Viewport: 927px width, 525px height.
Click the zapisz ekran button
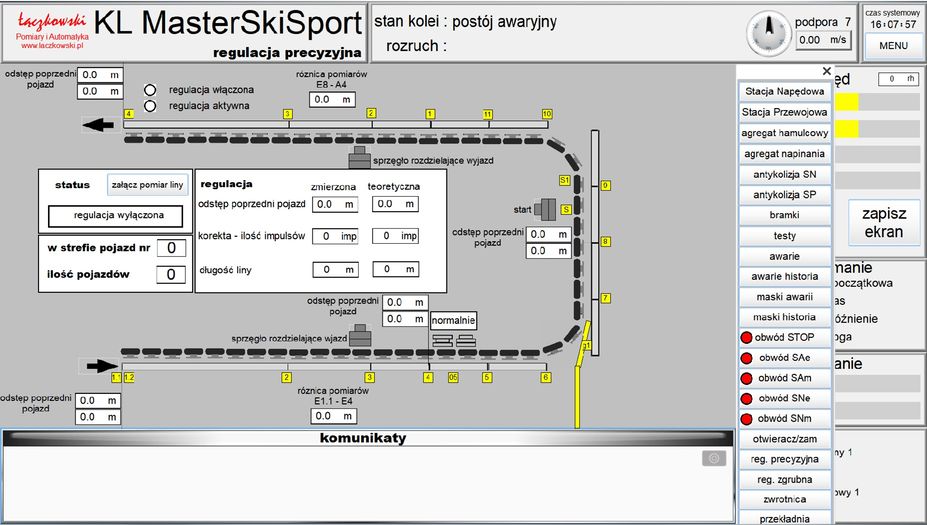coord(884,222)
